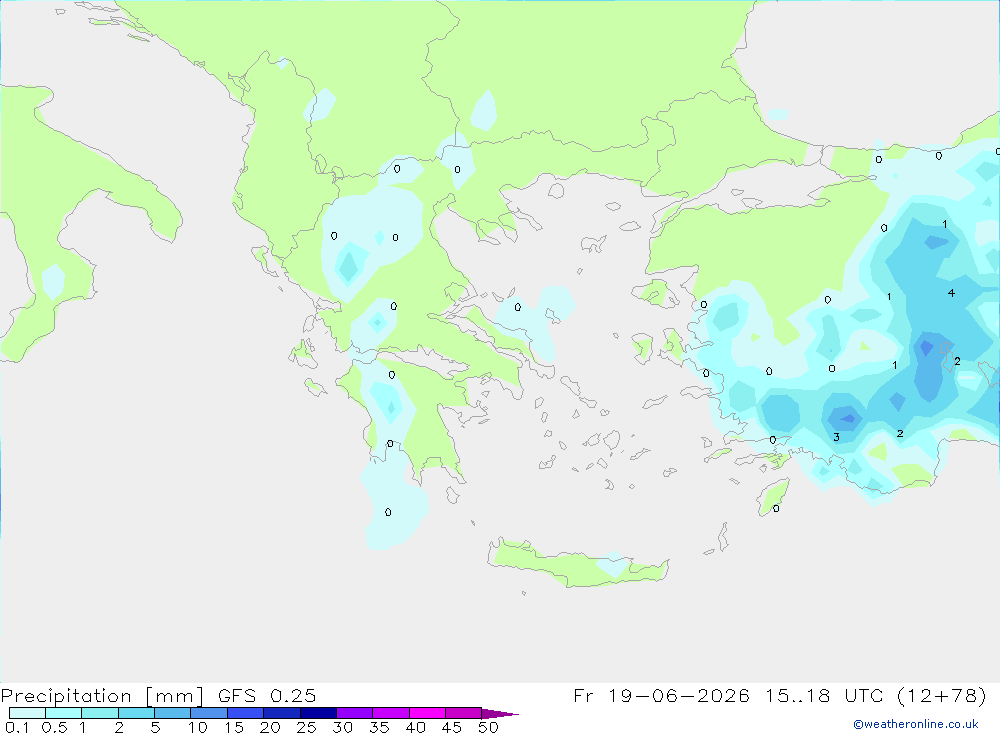Pick the 0.1–0.5 mm palest legend swatch

[x=27, y=713]
